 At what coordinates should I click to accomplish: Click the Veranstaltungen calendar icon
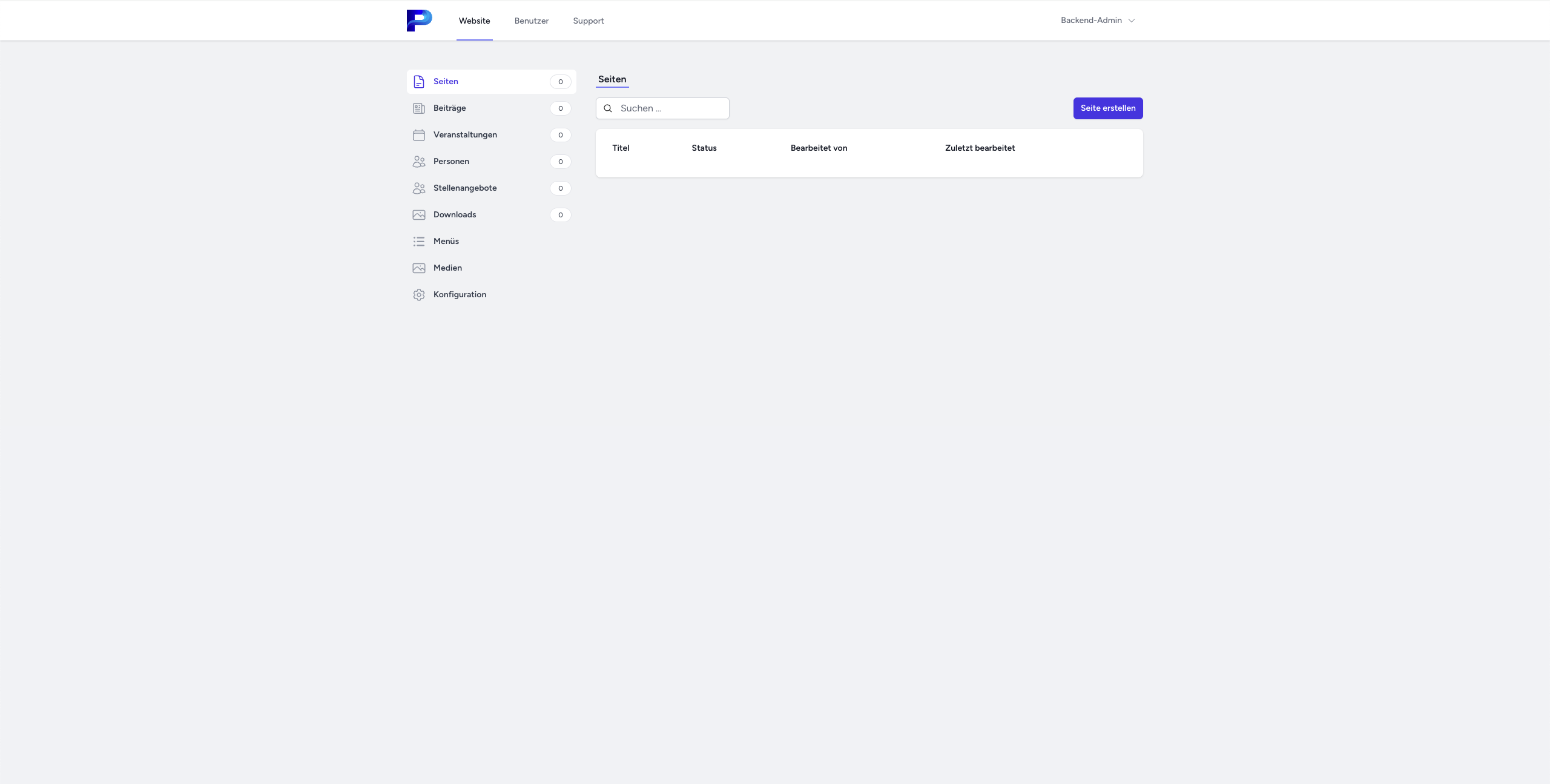[418, 135]
